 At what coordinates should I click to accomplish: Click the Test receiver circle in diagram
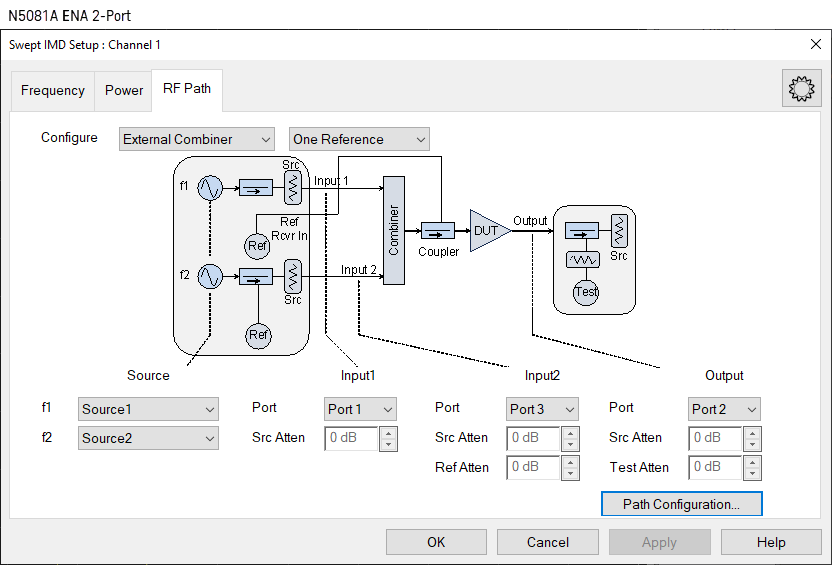pyautogui.click(x=586, y=292)
